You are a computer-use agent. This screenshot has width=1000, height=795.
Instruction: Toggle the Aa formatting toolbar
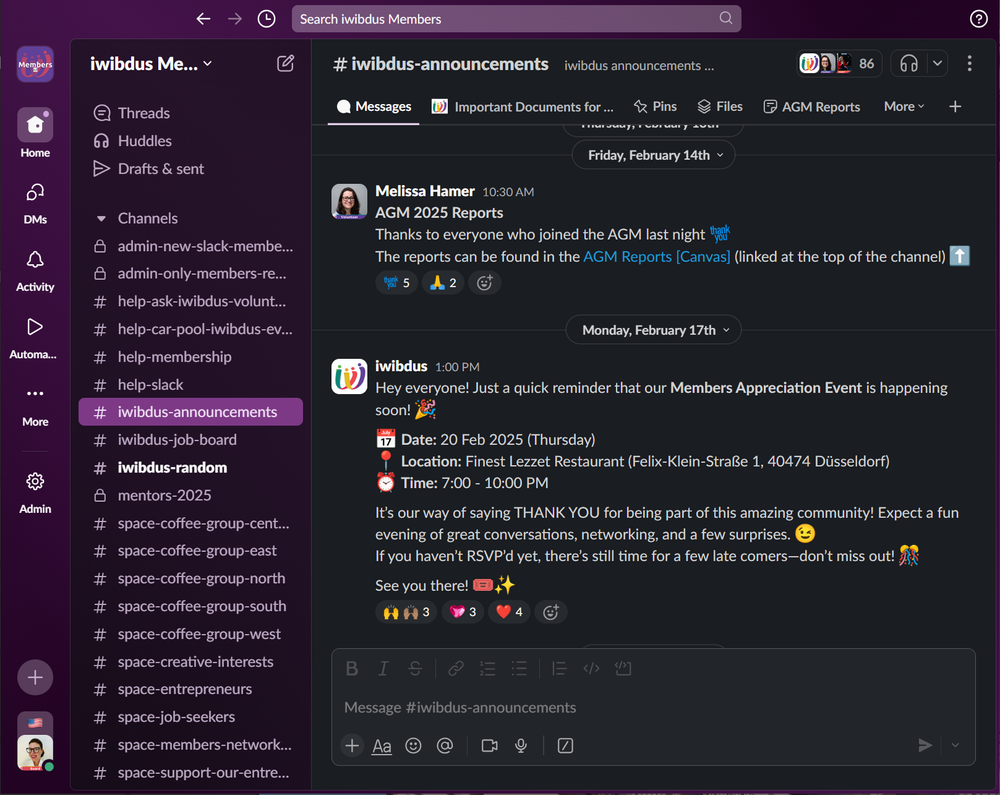(x=381, y=745)
